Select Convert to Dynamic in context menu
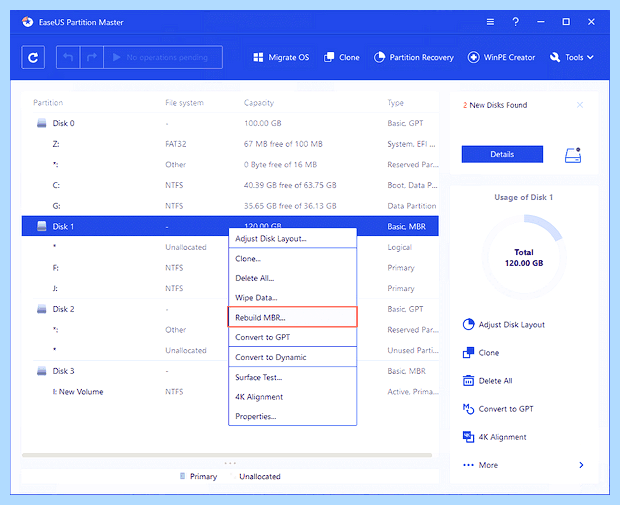The image size is (620, 505). 293,357
